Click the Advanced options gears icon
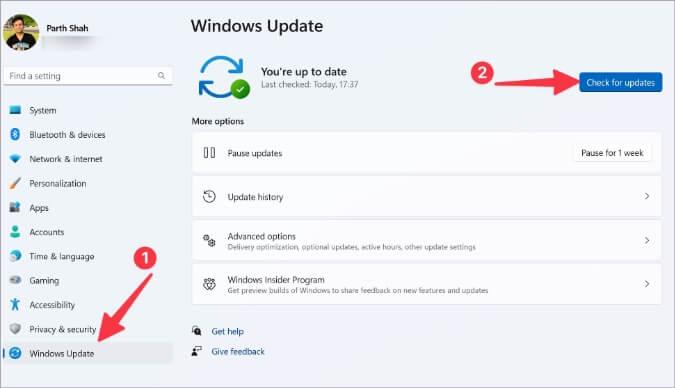 click(x=209, y=240)
